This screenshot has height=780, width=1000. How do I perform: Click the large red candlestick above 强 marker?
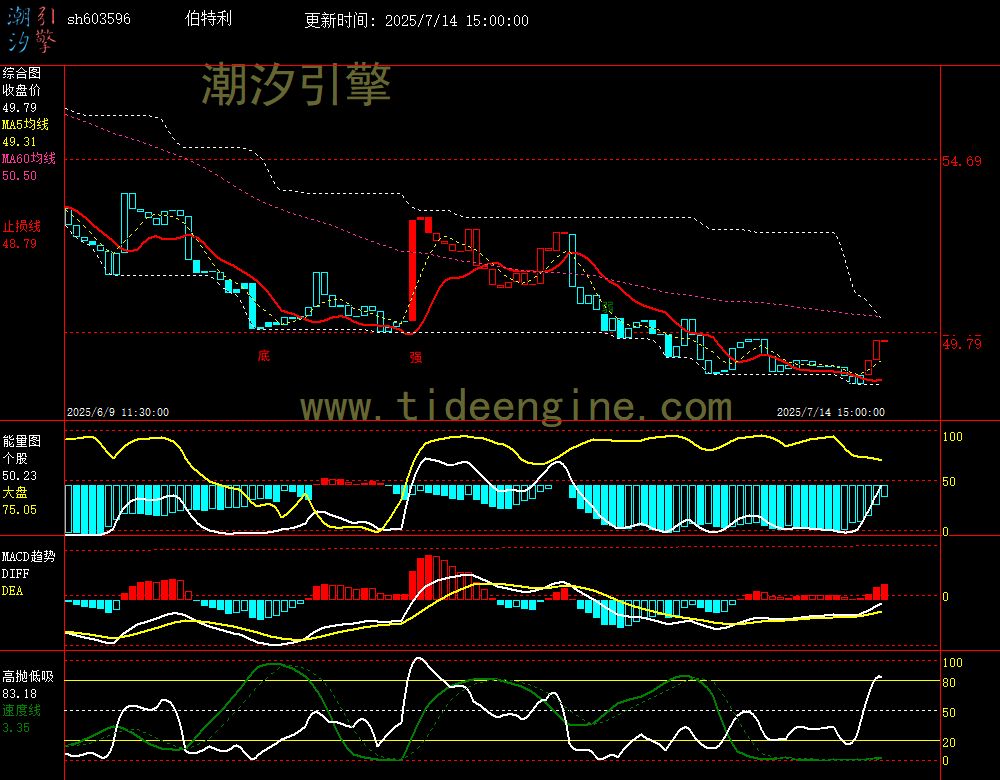(413, 270)
